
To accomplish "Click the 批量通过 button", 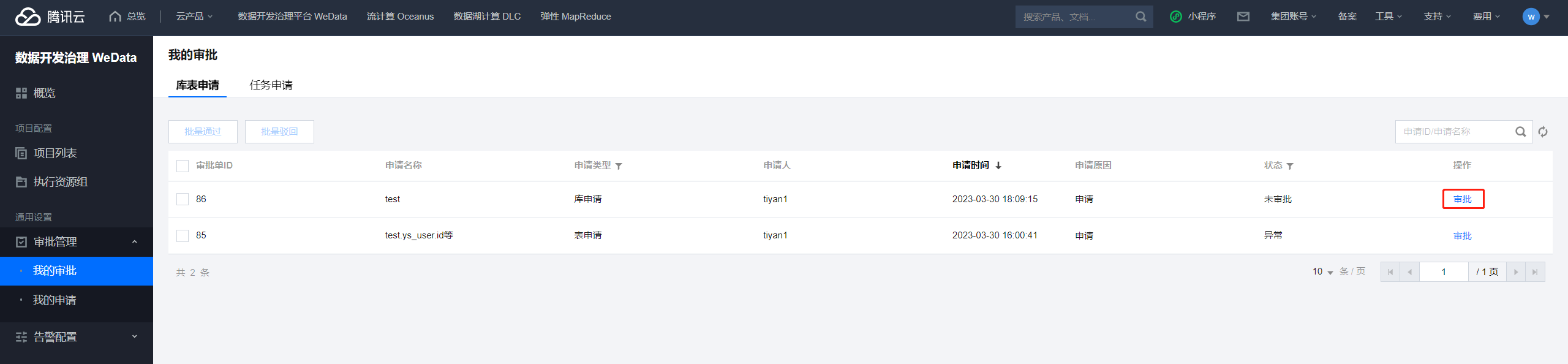I will point(203,132).
